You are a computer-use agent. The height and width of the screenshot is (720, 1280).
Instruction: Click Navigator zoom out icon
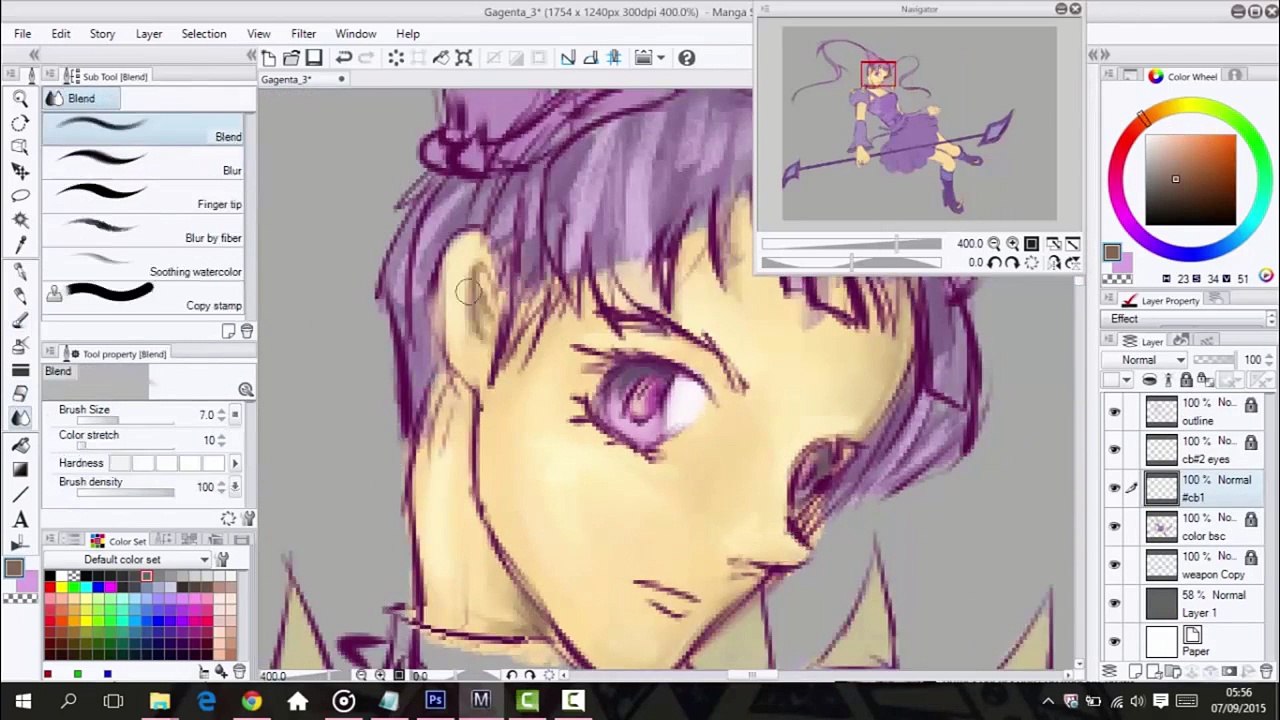[x=994, y=244]
